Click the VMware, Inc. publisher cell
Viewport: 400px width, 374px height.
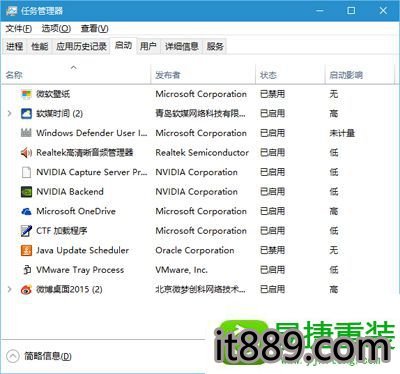[181, 270]
